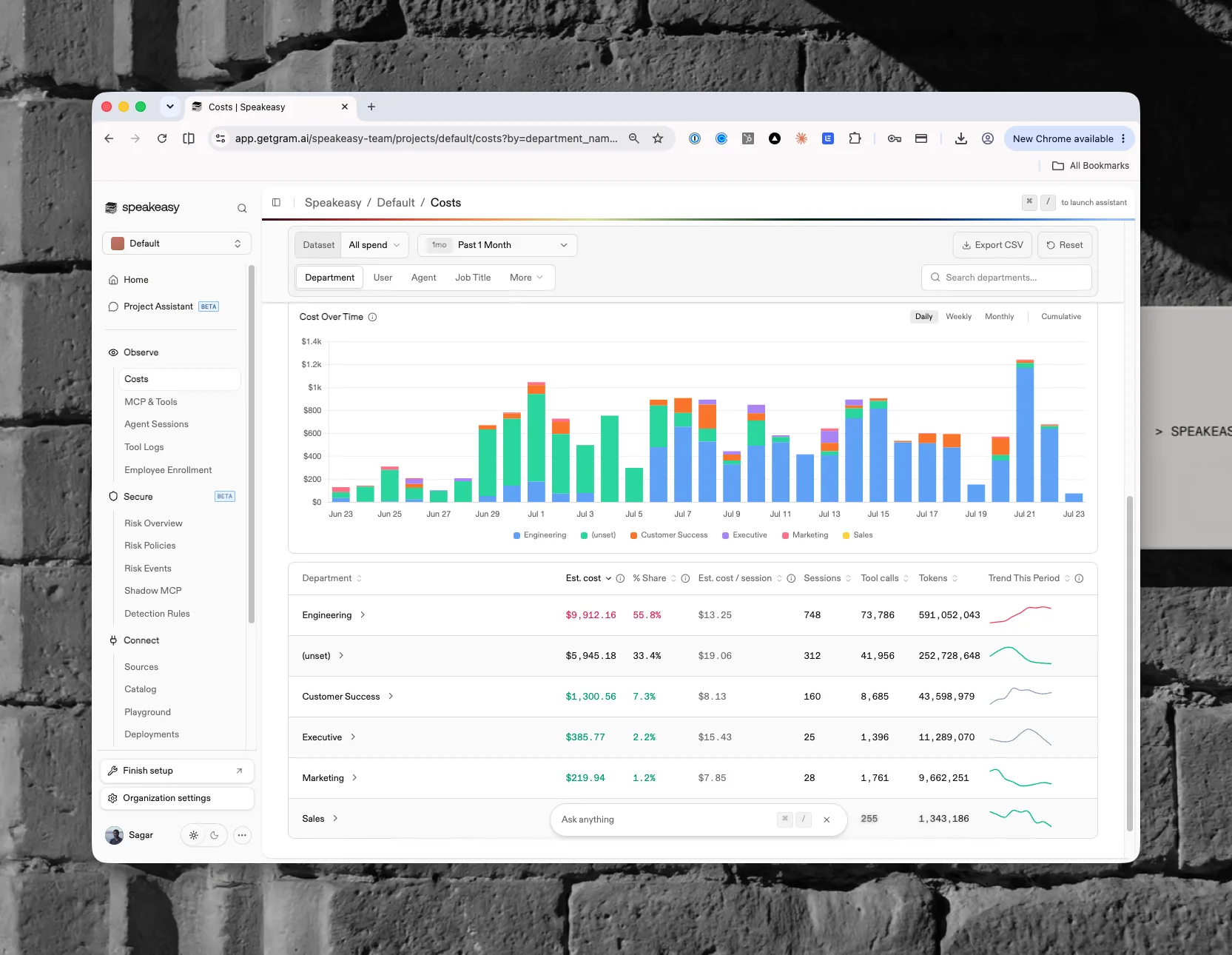1232x955 pixels.
Task: Switch to the Job Title tab
Action: (473, 278)
